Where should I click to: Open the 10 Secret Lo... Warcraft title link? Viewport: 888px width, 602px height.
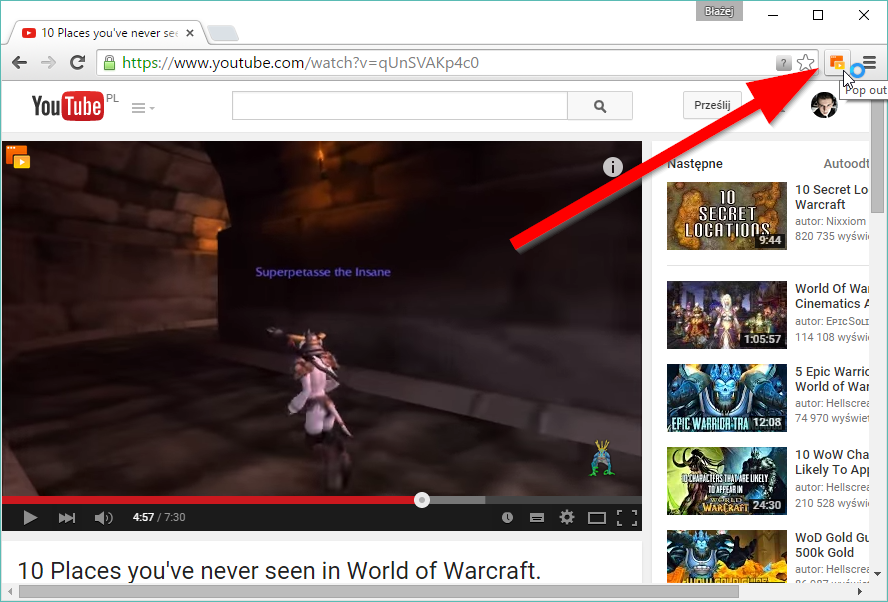[x=831, y=197]
